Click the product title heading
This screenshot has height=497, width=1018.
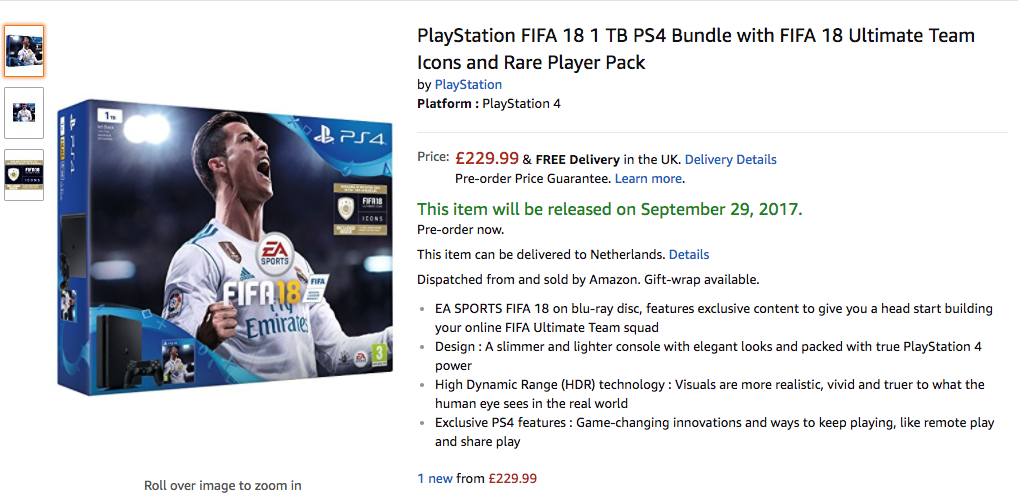(x=695, y=49)
